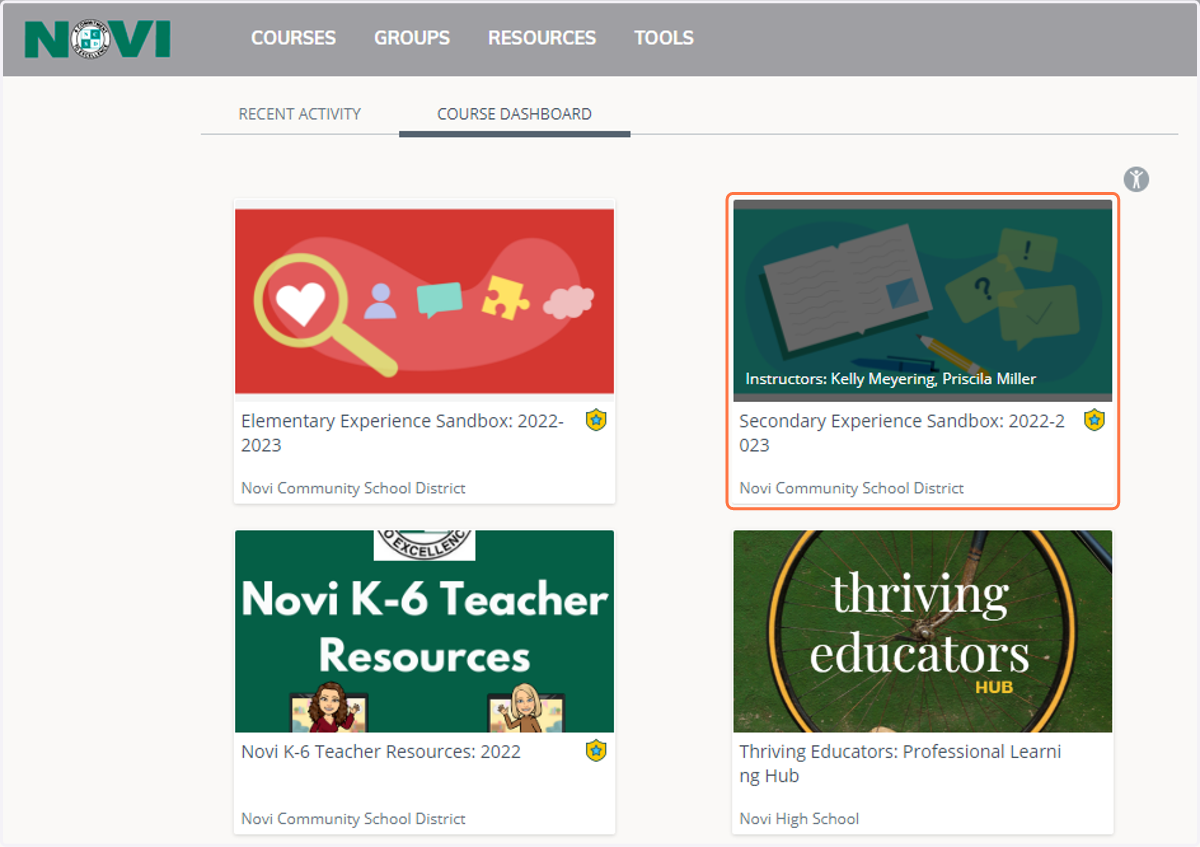This screenshot has height=847, width=1200.
Task: Click the Secondary Experience Sandbox book thumbnail
Action: click(922, 301)
